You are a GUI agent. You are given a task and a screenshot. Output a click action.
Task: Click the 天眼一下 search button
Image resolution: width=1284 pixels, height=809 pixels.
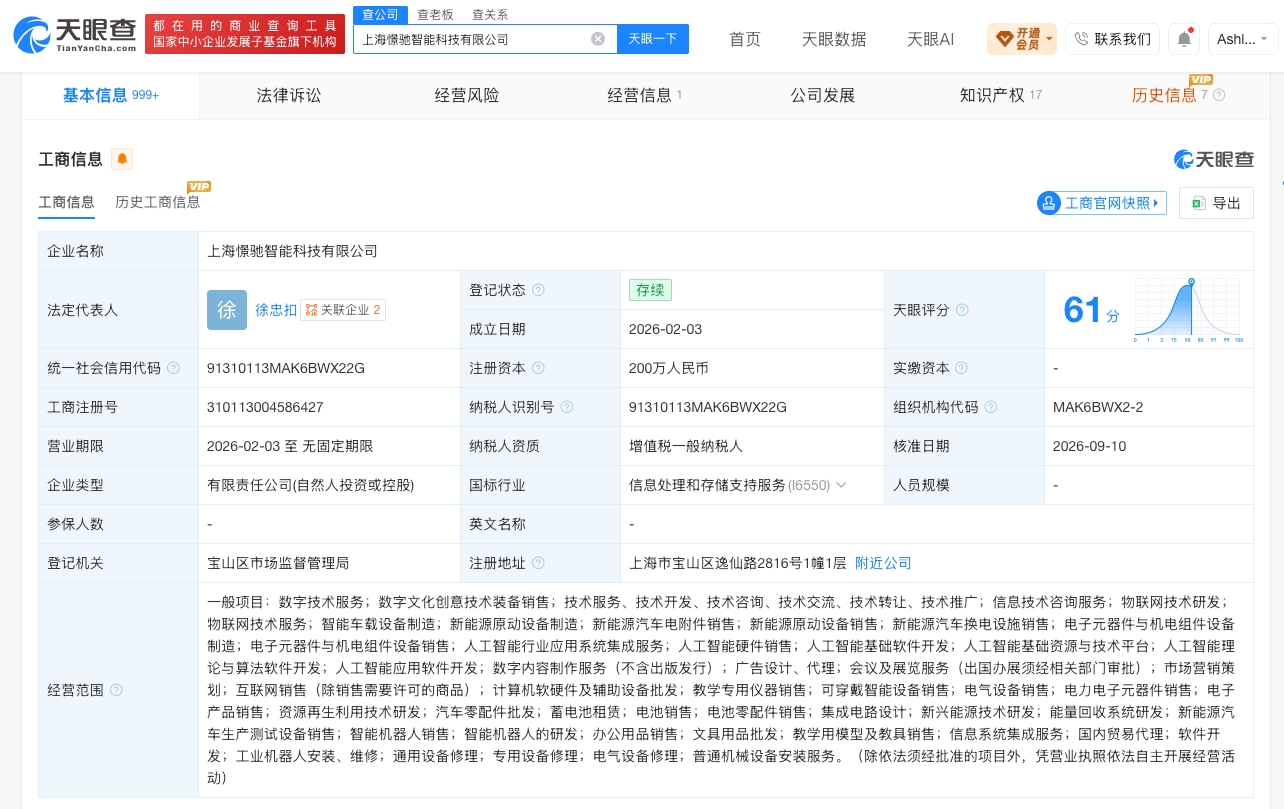tap(653, 39)
